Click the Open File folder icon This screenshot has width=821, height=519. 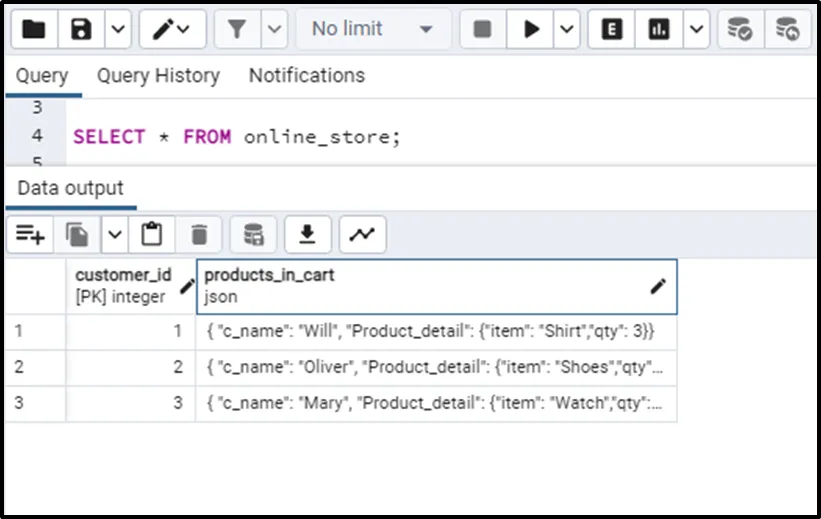pos(33,30)
